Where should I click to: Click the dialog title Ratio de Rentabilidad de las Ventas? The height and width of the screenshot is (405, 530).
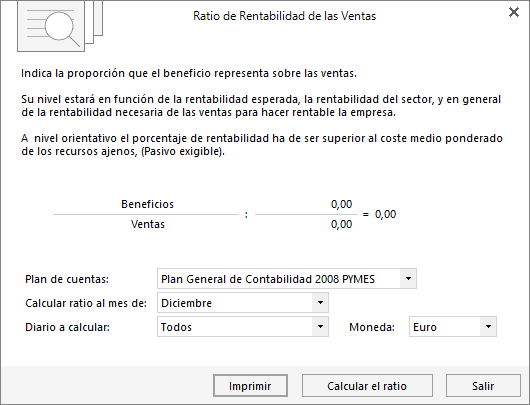(284, 16)
